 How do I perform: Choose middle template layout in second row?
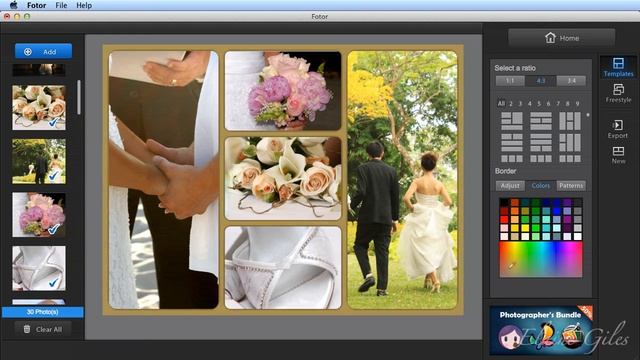[541, 142]
